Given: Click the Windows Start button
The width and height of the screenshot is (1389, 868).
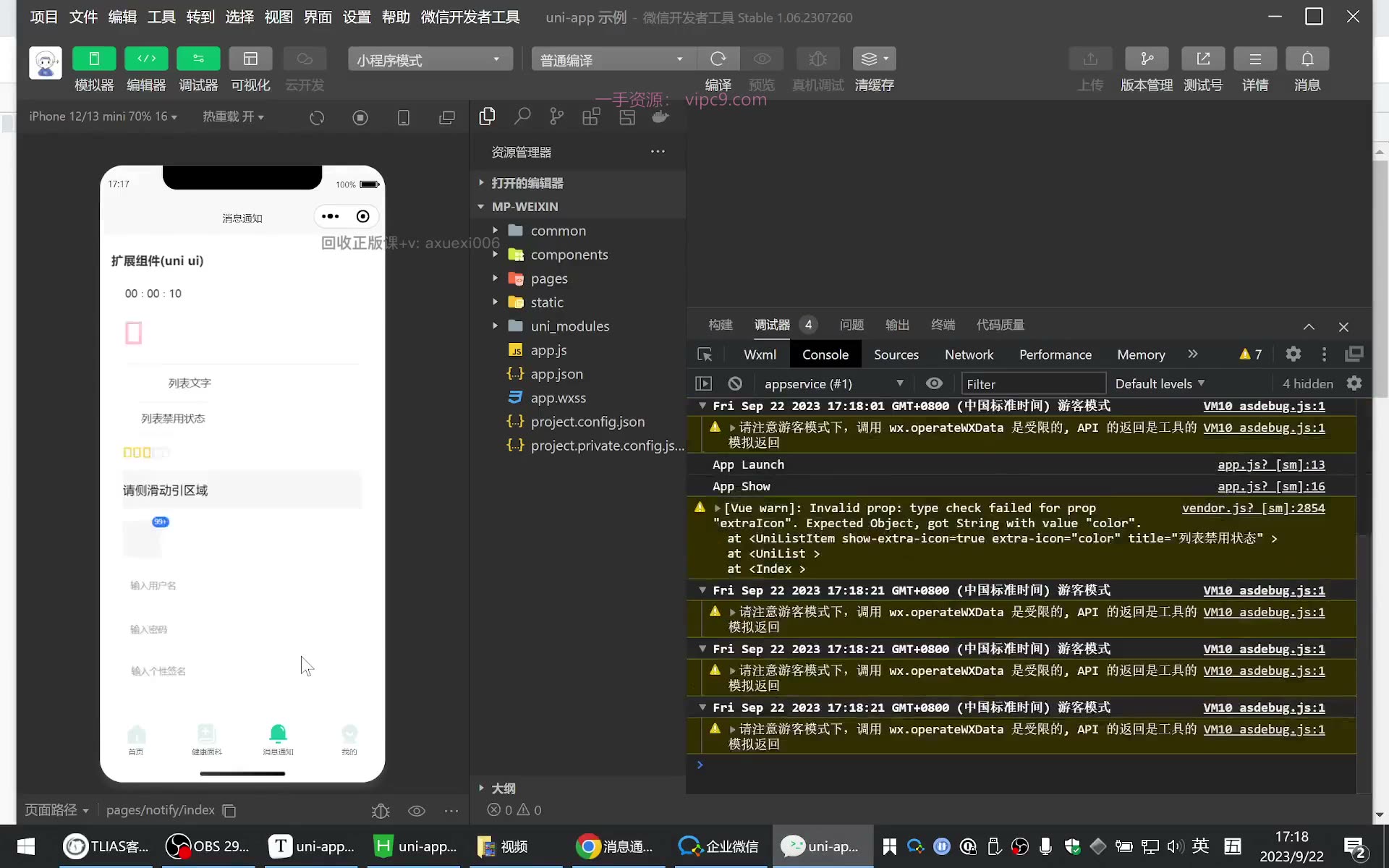Looking at the screenshot, I should [x=25, y=846].
